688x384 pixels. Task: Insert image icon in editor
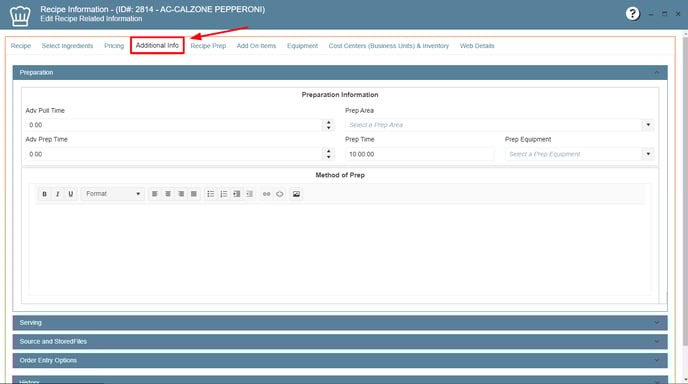(x=296, y=194)
